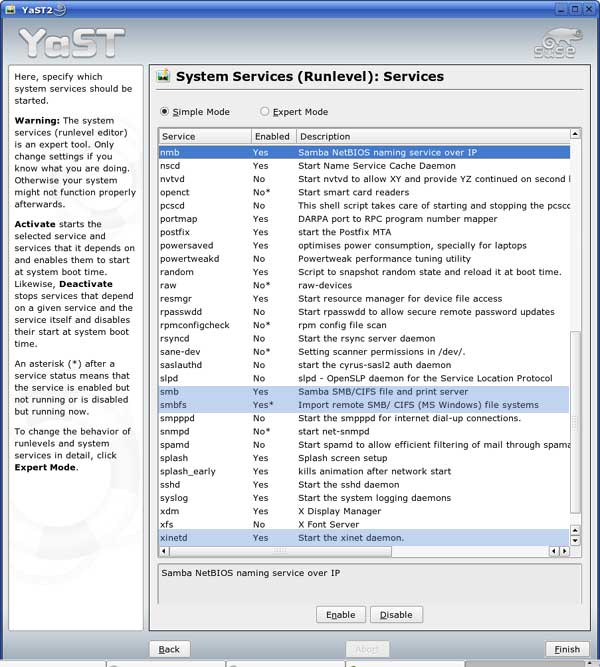Click 'No*' status in snmpd row

261,431
